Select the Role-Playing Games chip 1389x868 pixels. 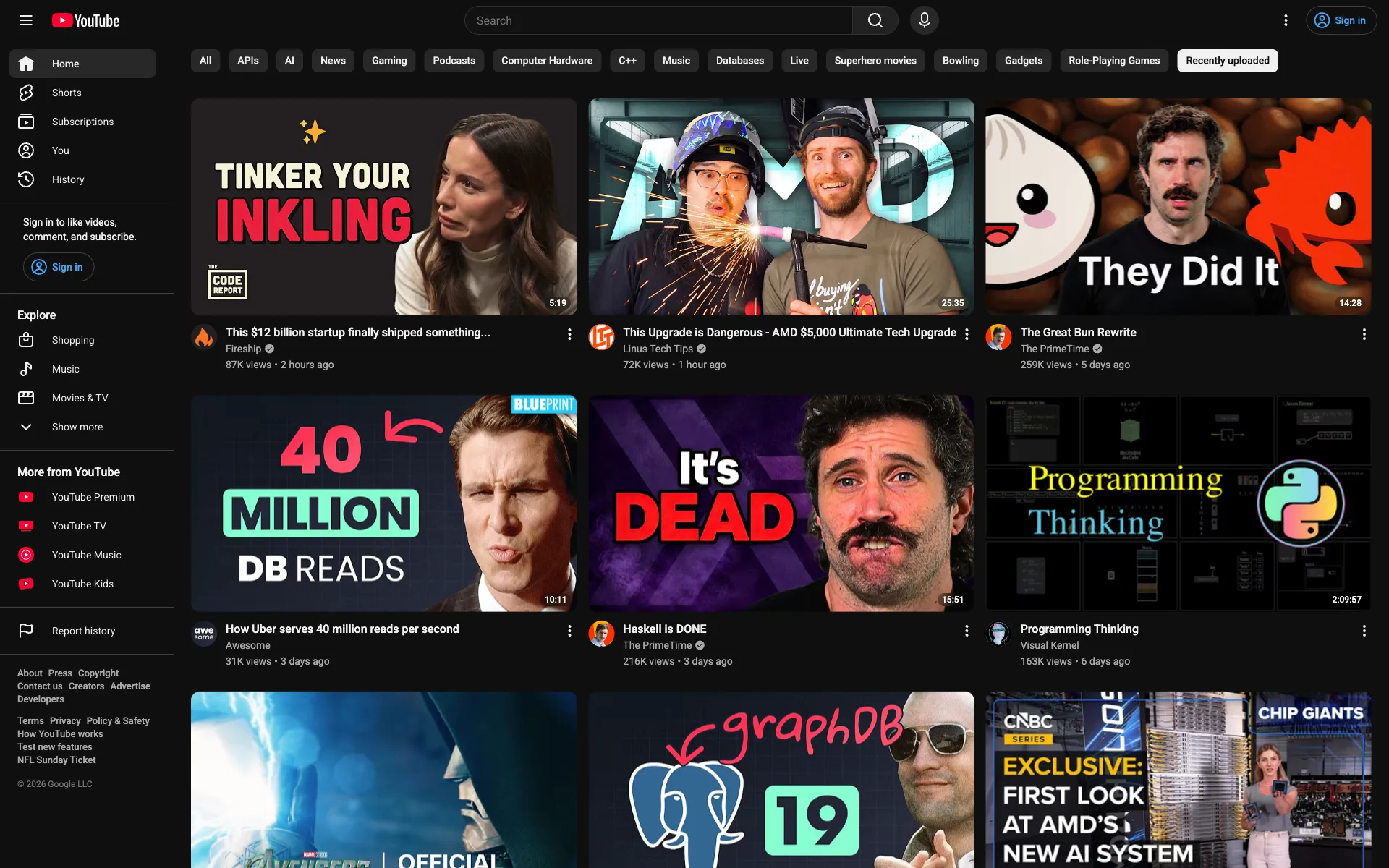coord(1114,61)
